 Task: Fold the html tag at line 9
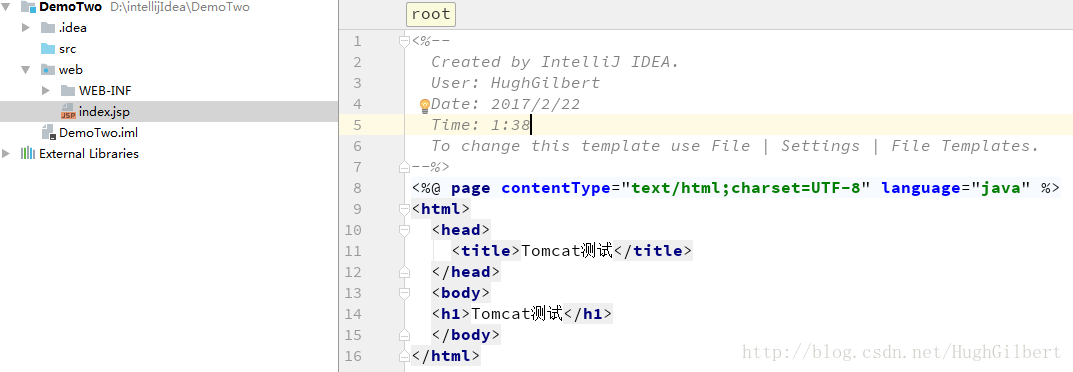click(404, 209)
